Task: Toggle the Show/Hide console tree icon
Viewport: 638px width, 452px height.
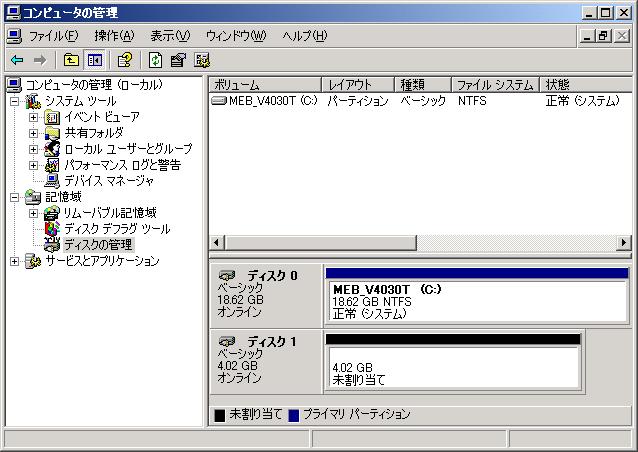Action: point(95,60)
